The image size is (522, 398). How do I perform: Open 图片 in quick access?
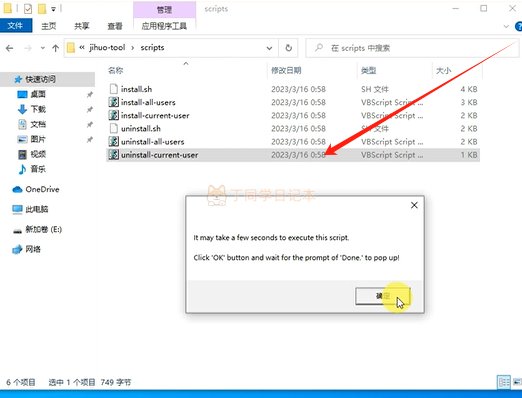[x=38, y=139]
